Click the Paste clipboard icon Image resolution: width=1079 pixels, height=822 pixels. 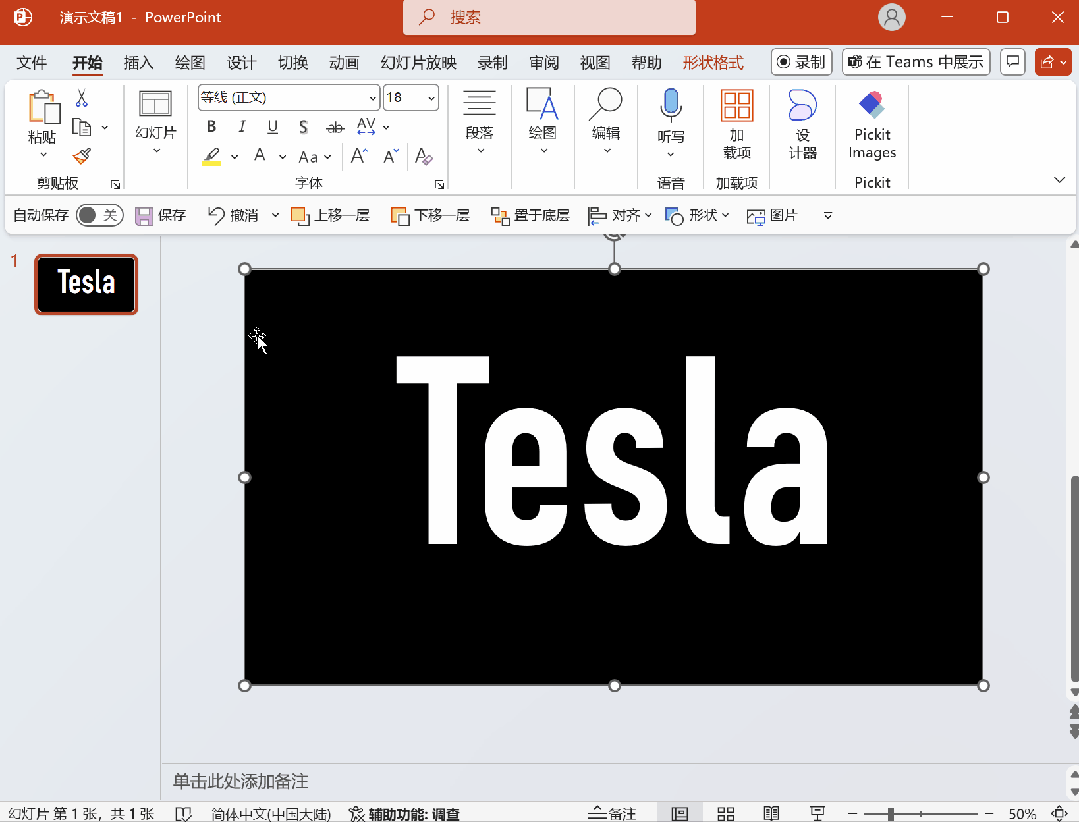coord(43,108)
